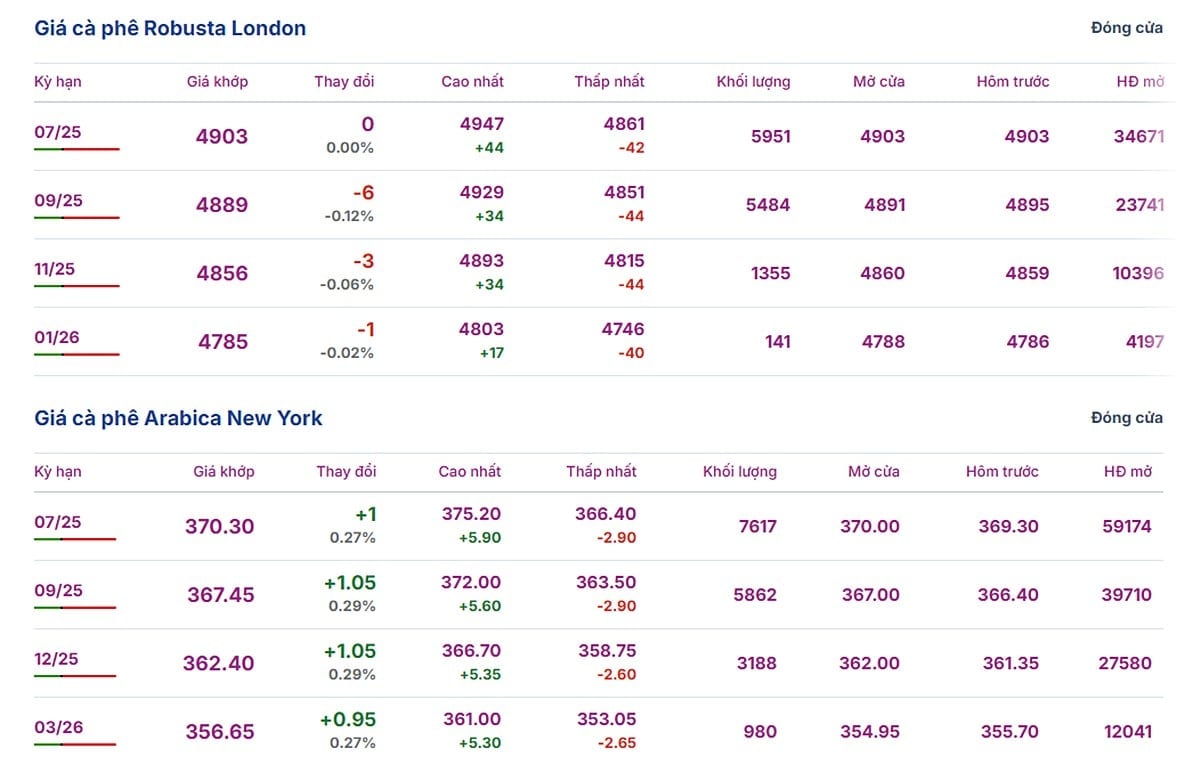Click the 4903 matched price for 07/25
Viewport: 1200px width, 764px height.
[222, 137]
